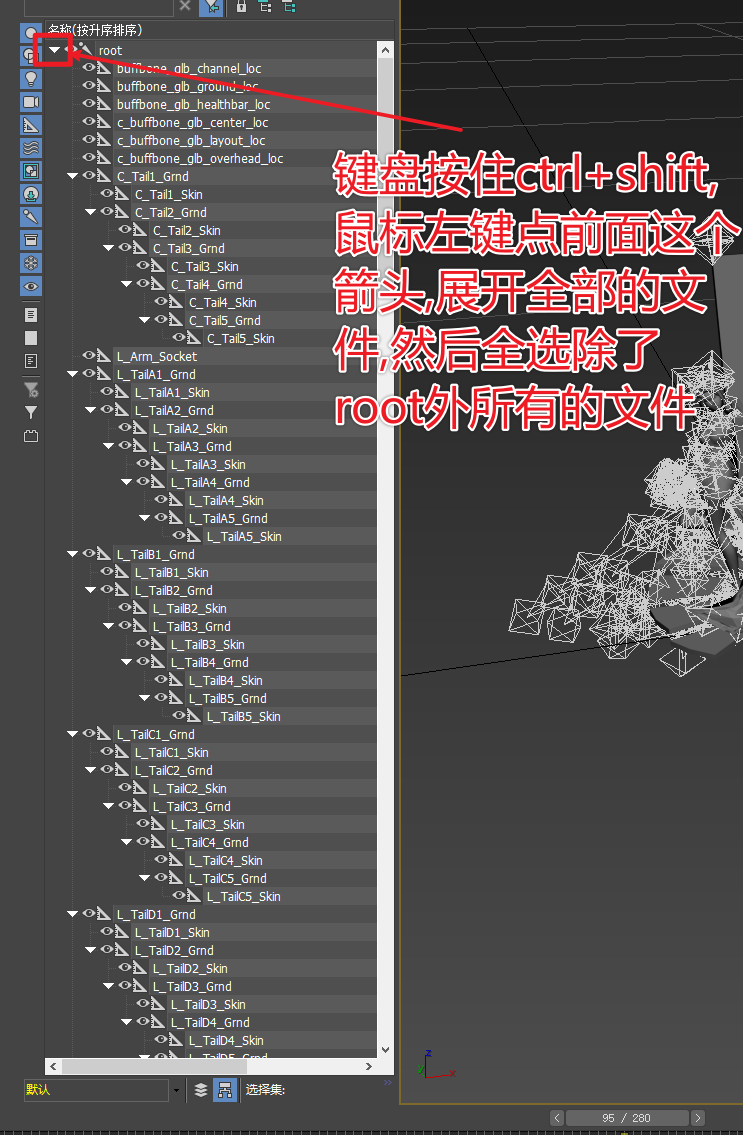The image size is (743, 1135).
Task: Go to next frame arrow on time slider
Action: pos(697,1118)
